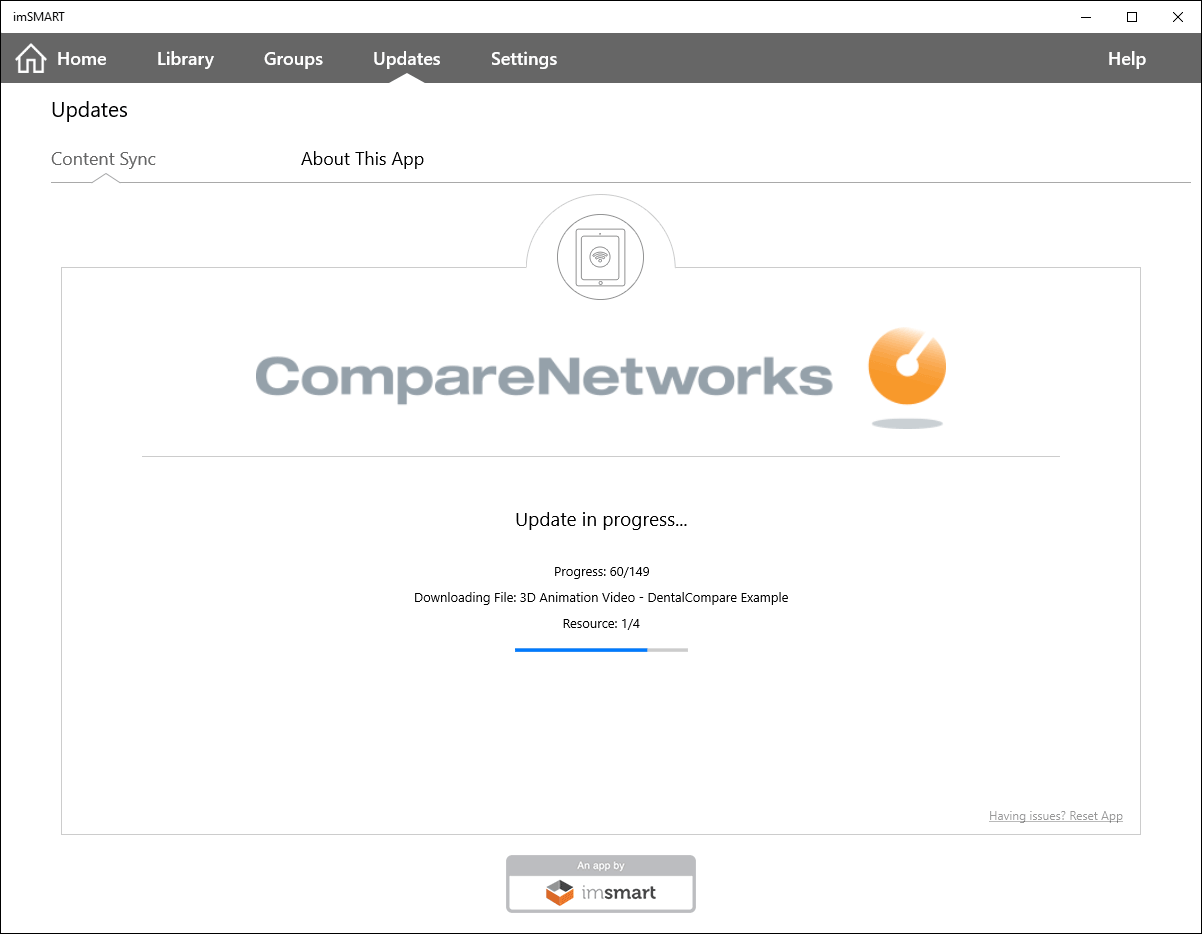1202x934 pixels.
Task: Click the 'An app by imsmart' badge
Action: (x=601, y=884)
